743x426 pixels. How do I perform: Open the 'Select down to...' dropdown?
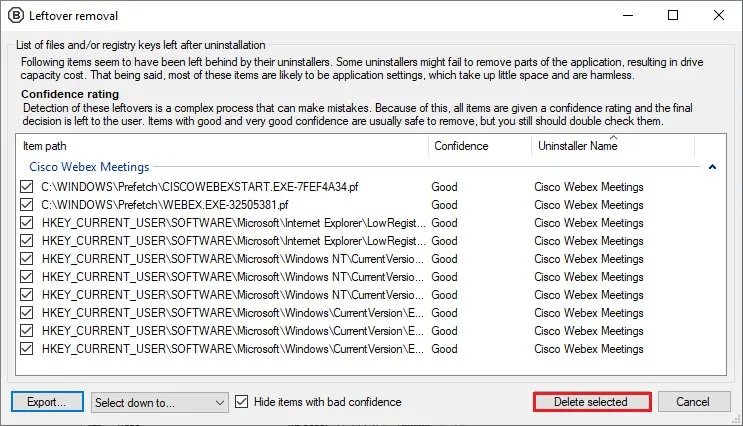coord(160,402)
